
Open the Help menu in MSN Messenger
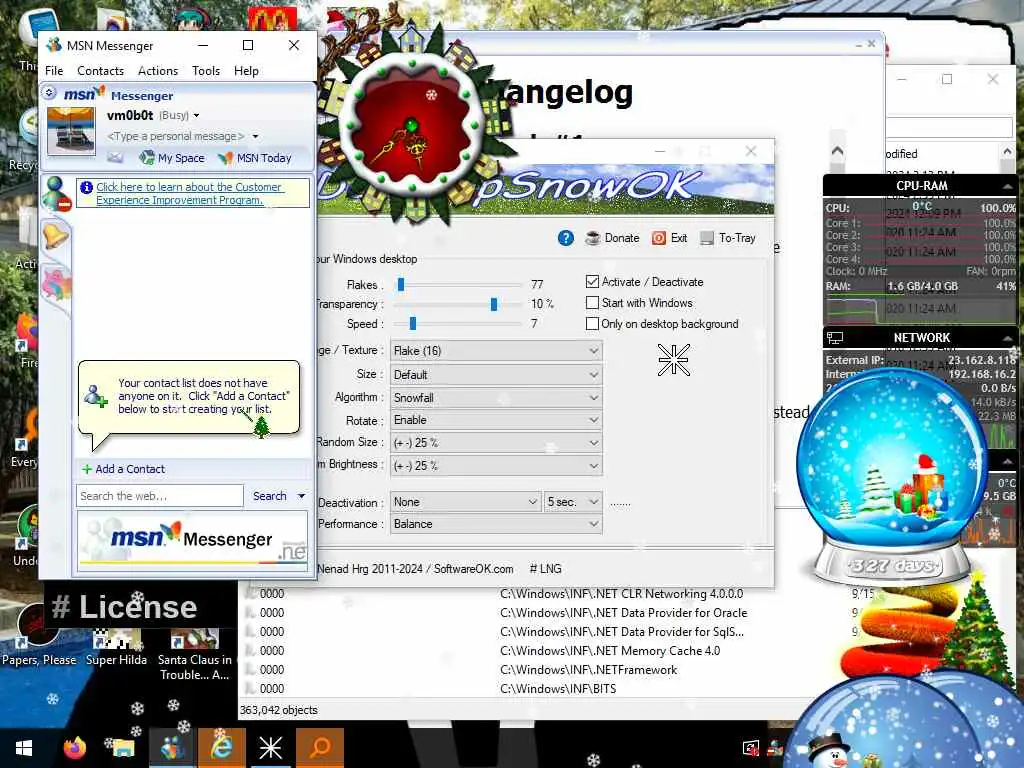pos(246,71)
